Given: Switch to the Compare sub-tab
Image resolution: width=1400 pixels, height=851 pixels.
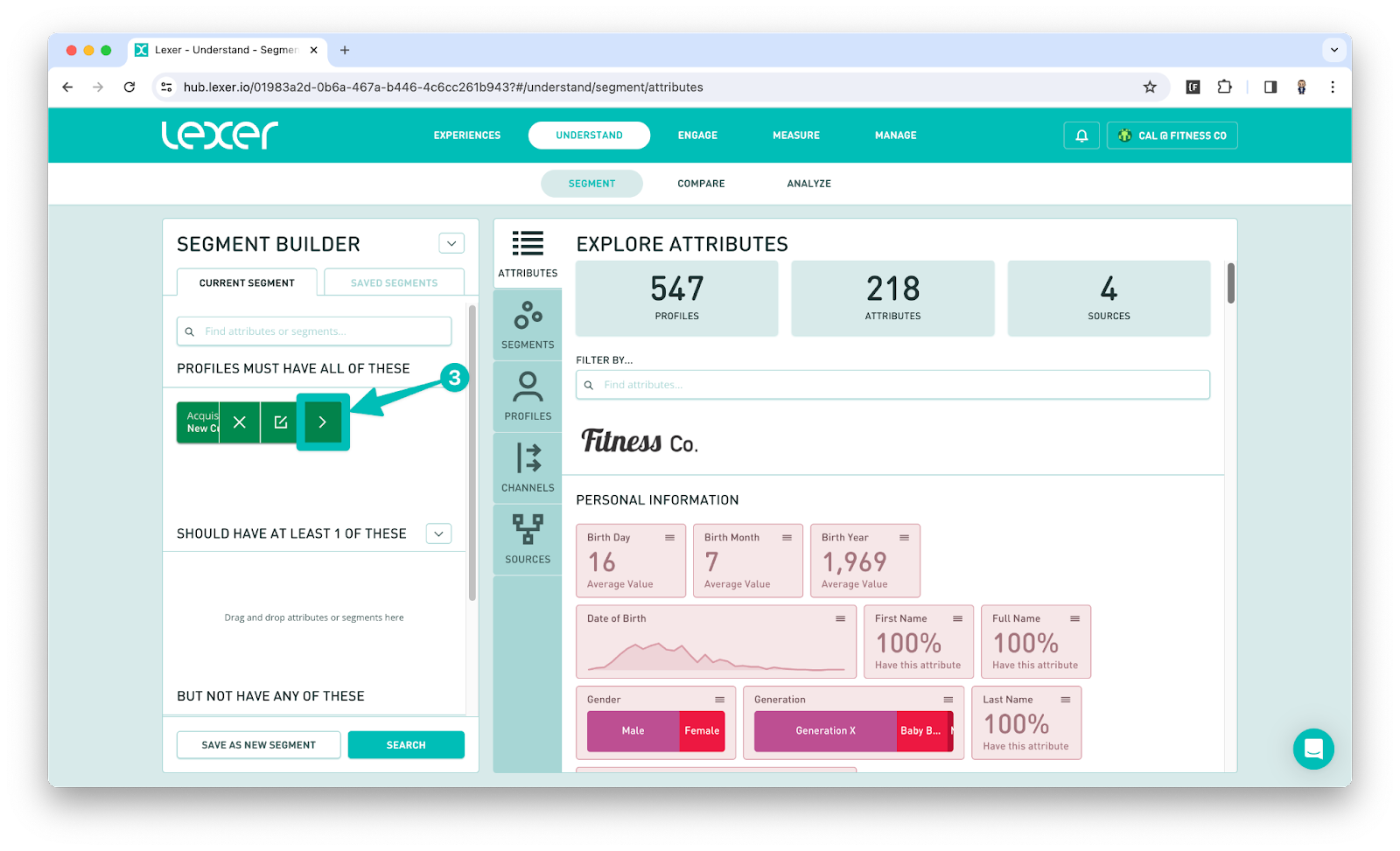Looking at the screenshot, I should [701, 184].
